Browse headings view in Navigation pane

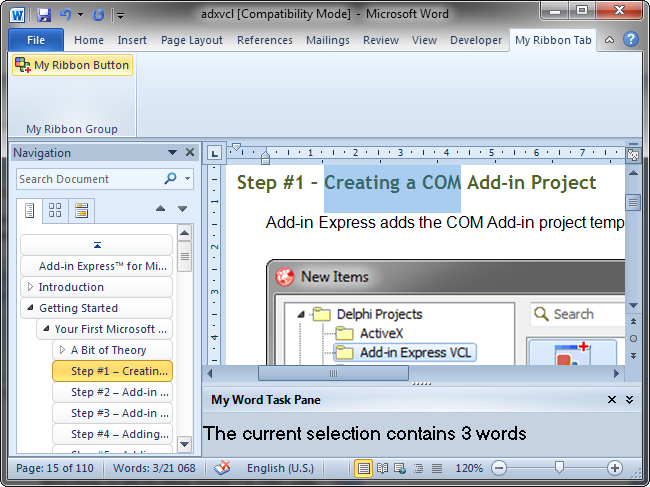pos(29,211)
